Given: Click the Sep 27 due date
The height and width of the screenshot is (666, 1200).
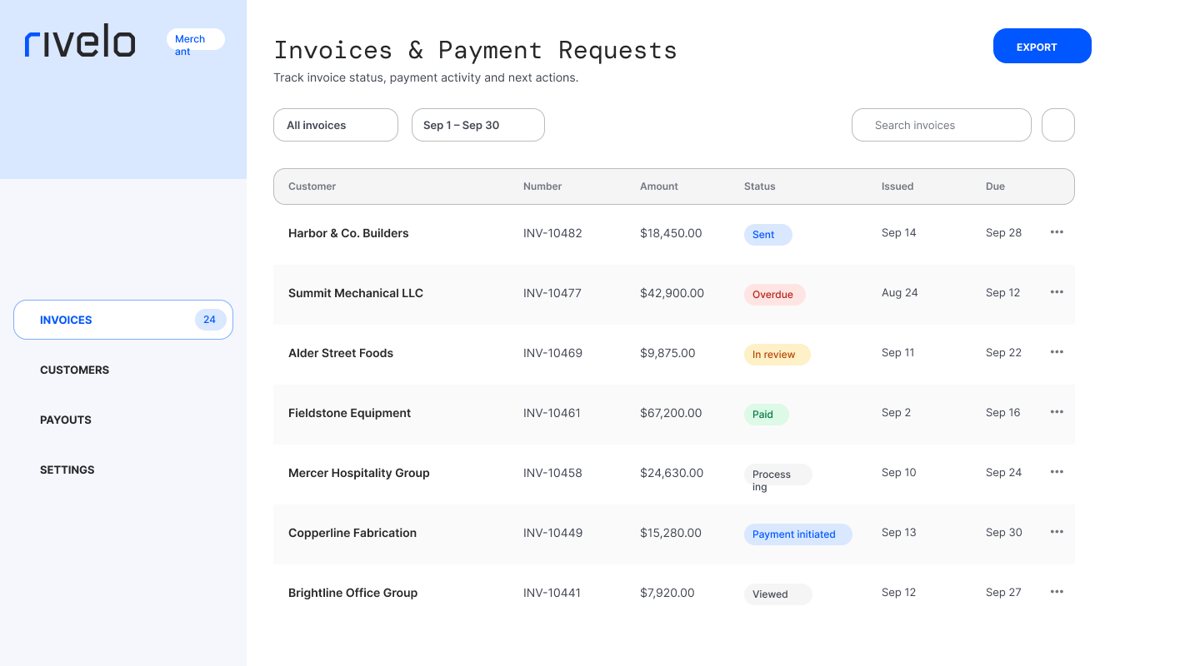Looking at the screenshot, I should click(1004, 593).
